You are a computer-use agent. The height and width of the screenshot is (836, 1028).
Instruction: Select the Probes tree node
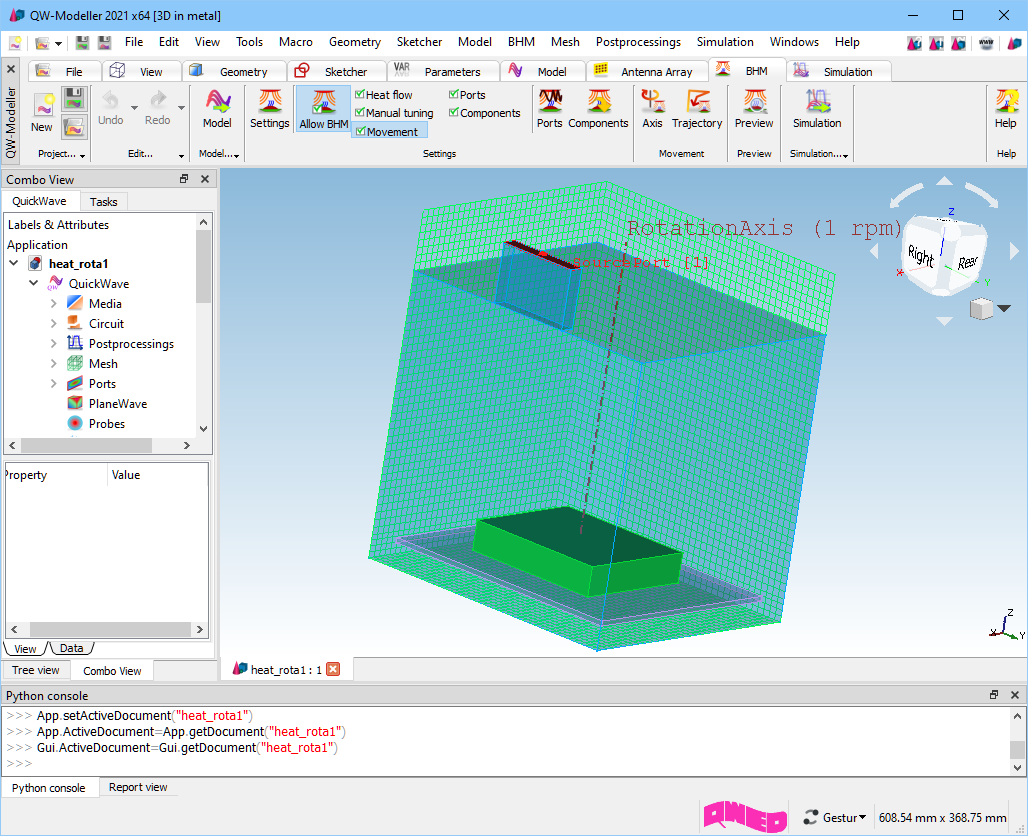pos(107,424)
